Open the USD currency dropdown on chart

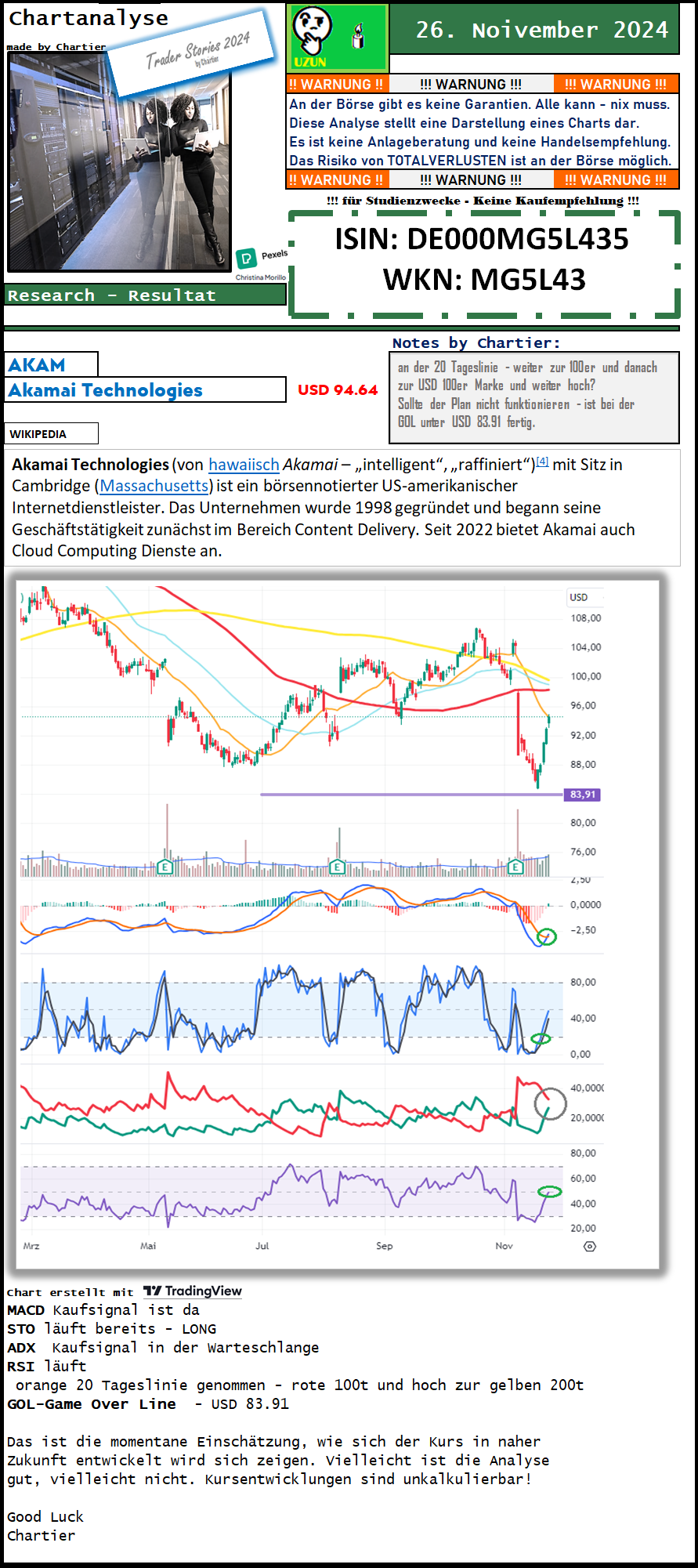point(585,597)
